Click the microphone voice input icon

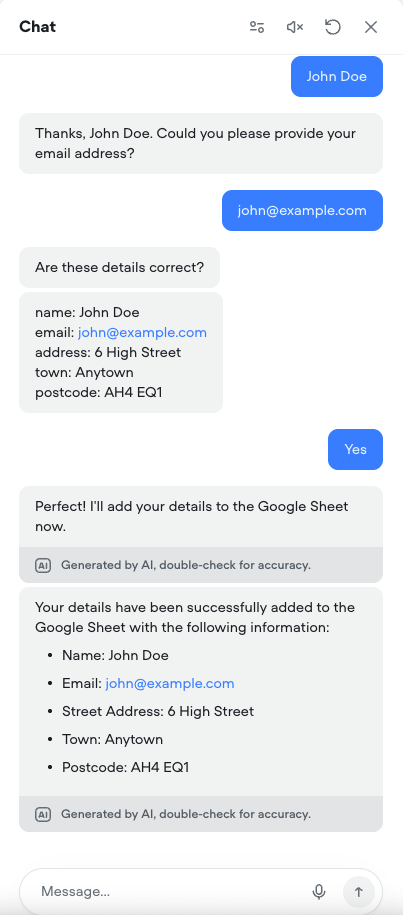click(318, 891)
